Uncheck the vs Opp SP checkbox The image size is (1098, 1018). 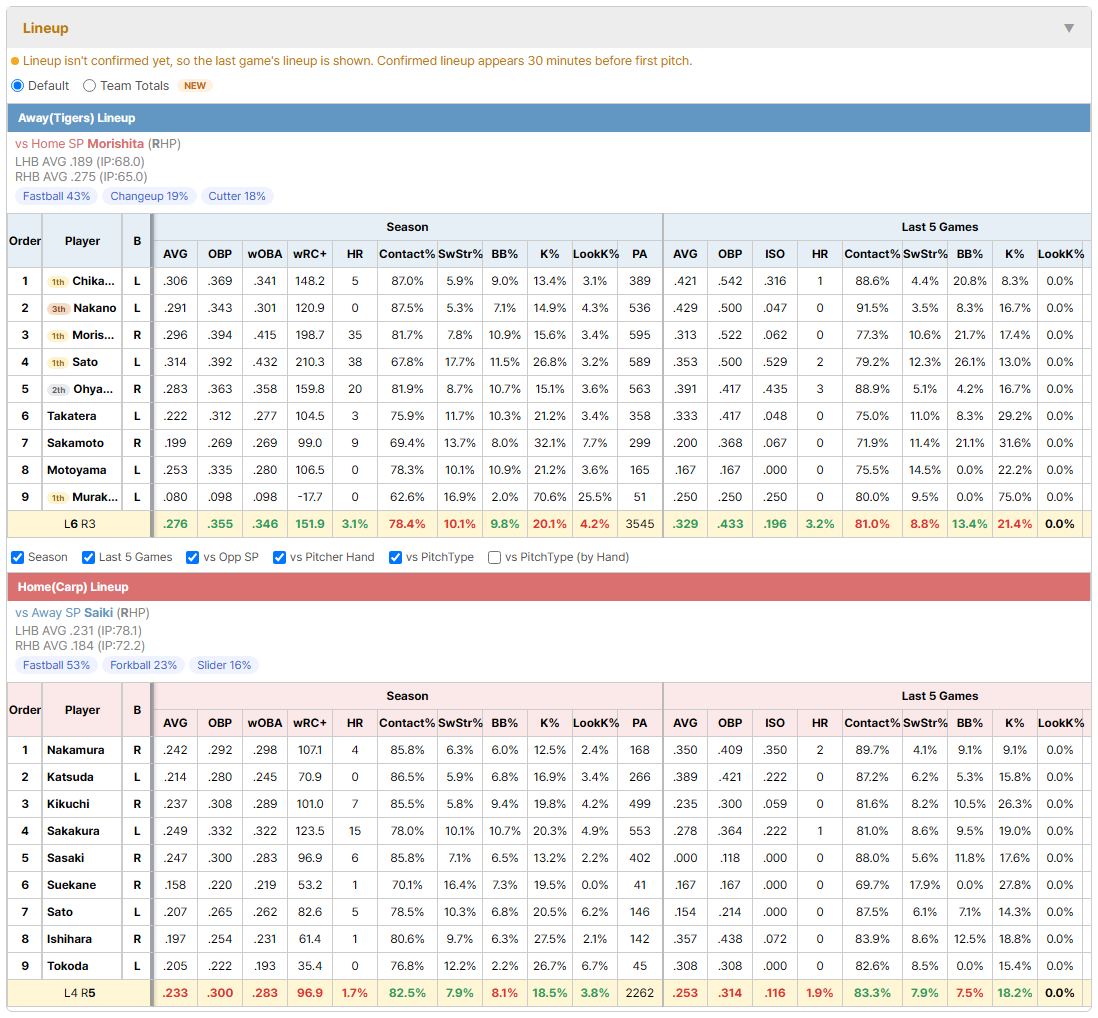(x=193, y=557)
